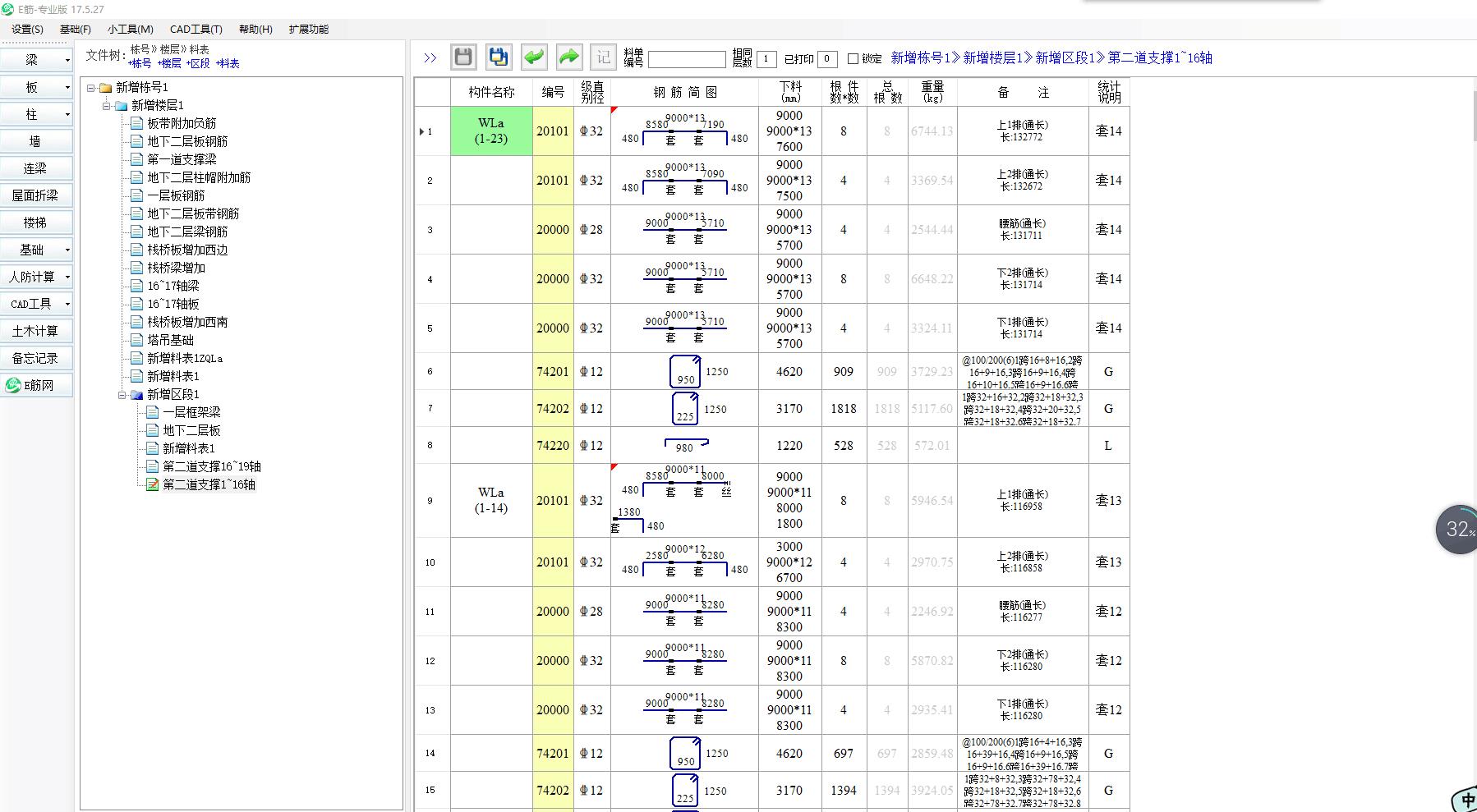Click the double-chevron panel toggle icon
Viewport: 1477px width, 812px height.
tap(430, 58)
